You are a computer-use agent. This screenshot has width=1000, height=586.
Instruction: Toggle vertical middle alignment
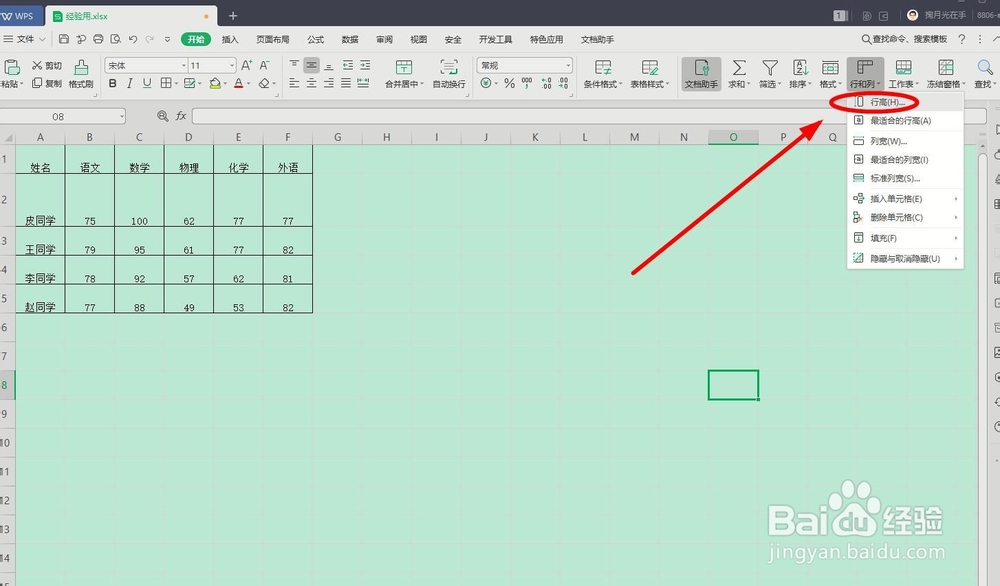tap(311, 65)
